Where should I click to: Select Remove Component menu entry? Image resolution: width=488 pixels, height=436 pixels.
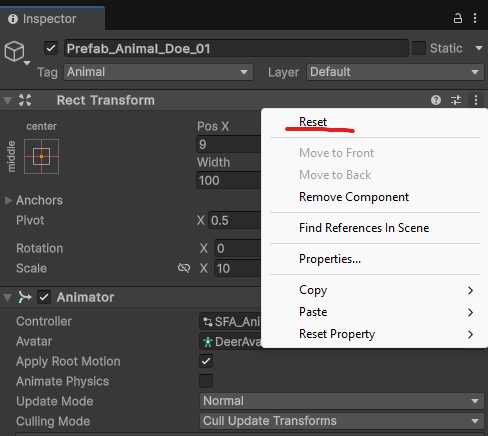[x=354, y=197]
